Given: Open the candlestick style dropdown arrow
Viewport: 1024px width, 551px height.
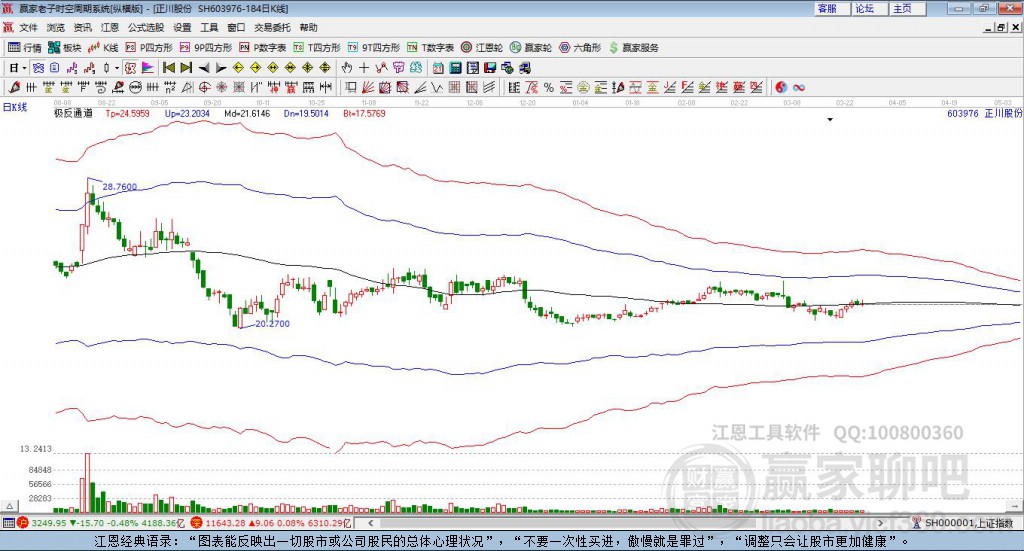Looking at the screenshot, I should click(116, 68).
